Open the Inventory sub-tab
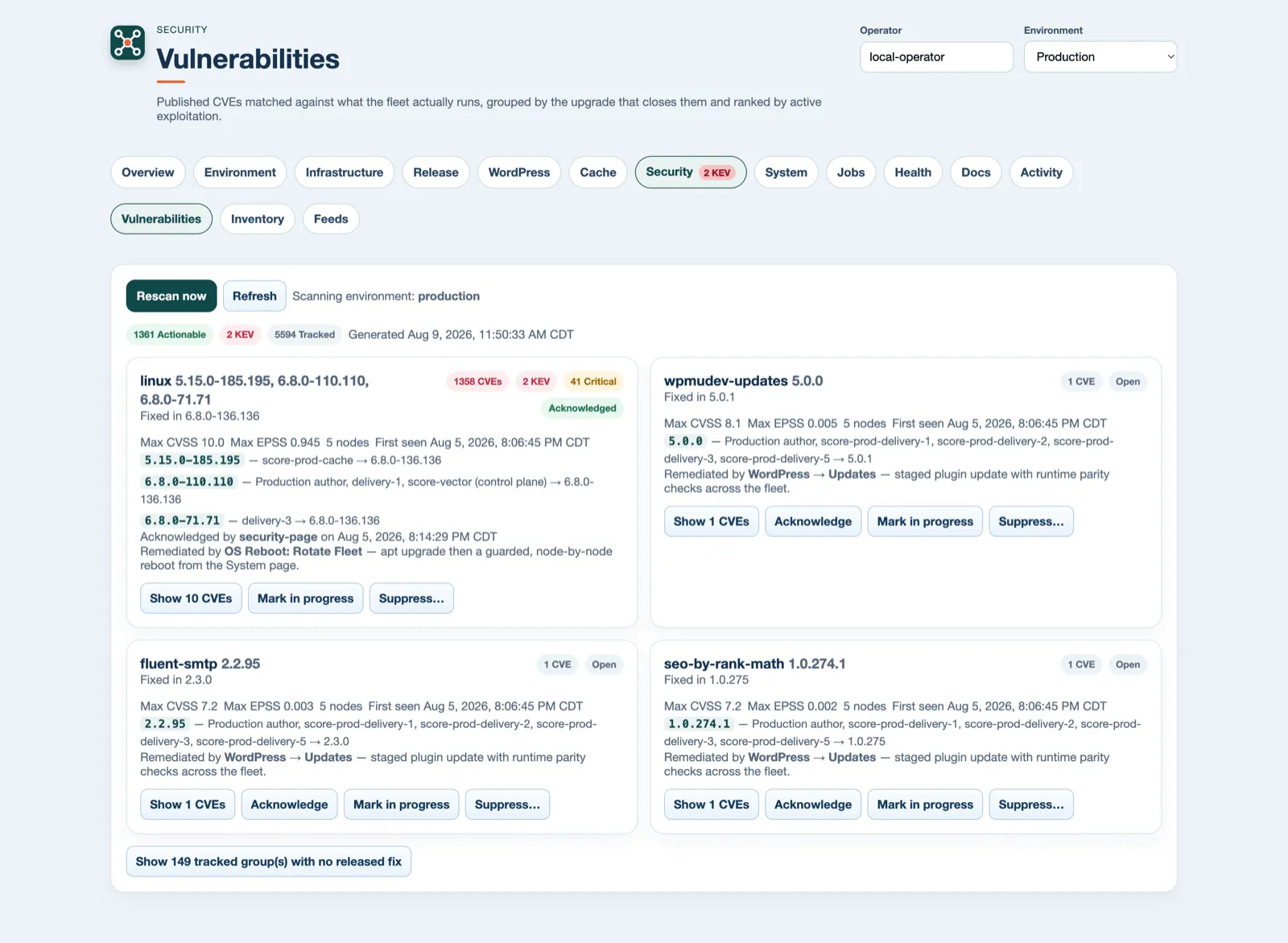Viewport: 1288px width, 943px height. click(258, 219)
